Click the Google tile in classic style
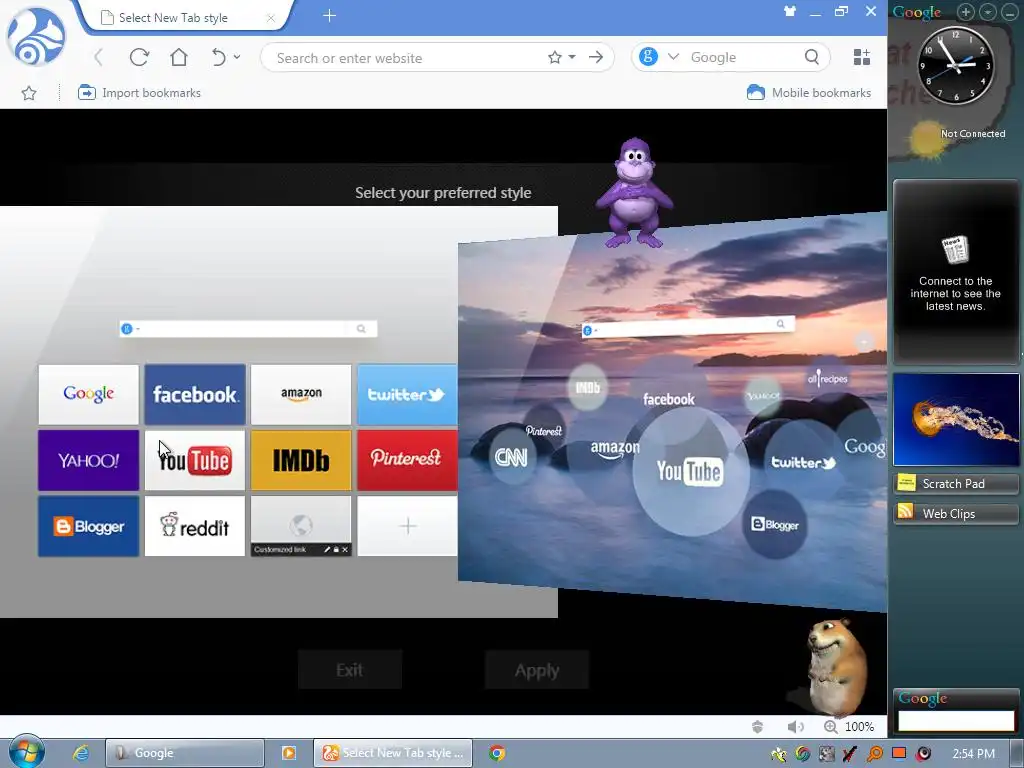 (x=89, y=394)
